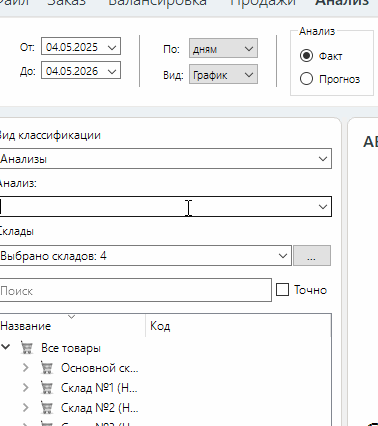Viewport: 378px width, 426px height.
Task: Select the Факт radio button
Action: point(306,56)
